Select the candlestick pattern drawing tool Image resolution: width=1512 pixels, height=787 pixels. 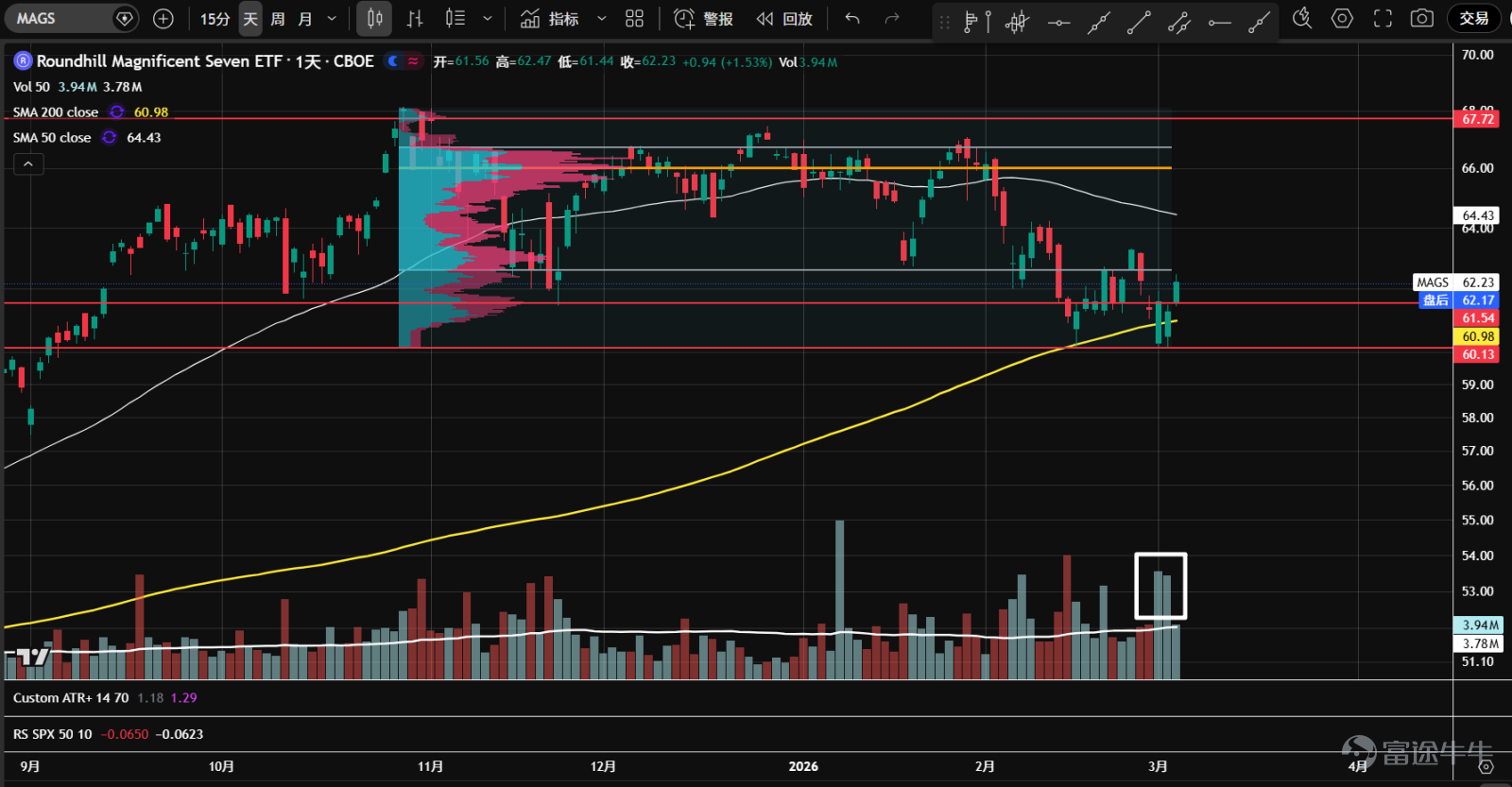click(1017, 22)
